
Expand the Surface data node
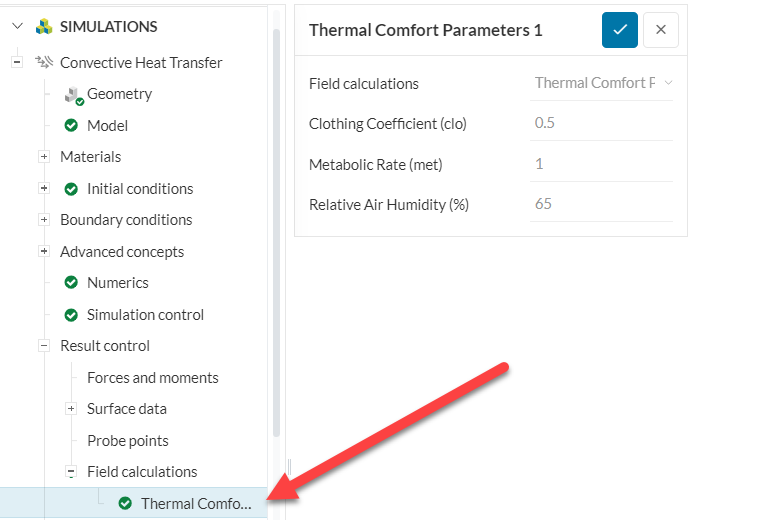click(71, 409)
